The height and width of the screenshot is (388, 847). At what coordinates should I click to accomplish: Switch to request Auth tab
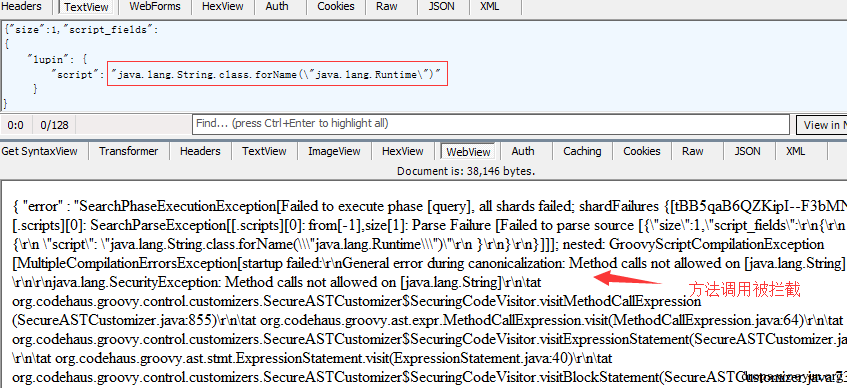coord(277,6)
